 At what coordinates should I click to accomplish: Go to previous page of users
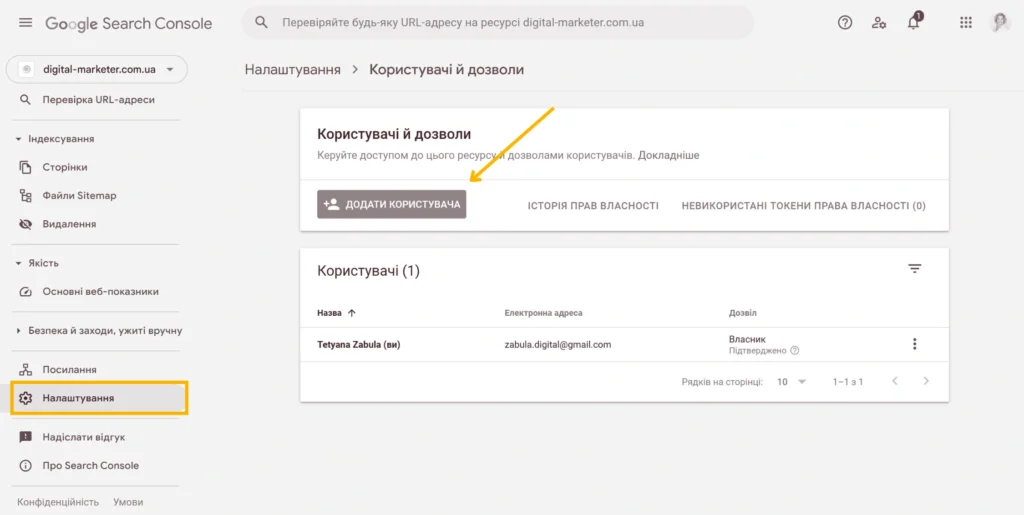(x=895, y=381)
